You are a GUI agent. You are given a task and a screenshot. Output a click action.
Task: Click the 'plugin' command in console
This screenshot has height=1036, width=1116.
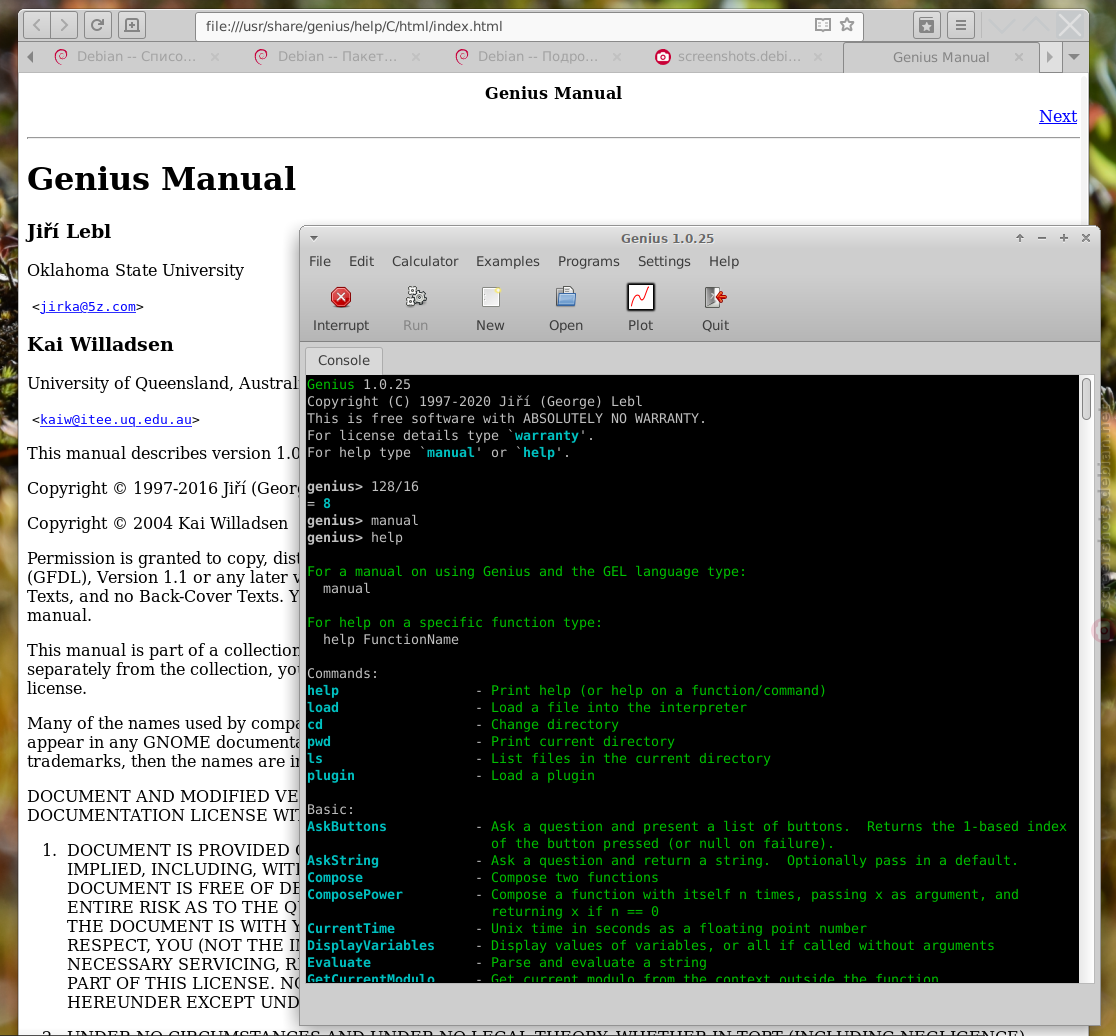click(x=331, y=776)
